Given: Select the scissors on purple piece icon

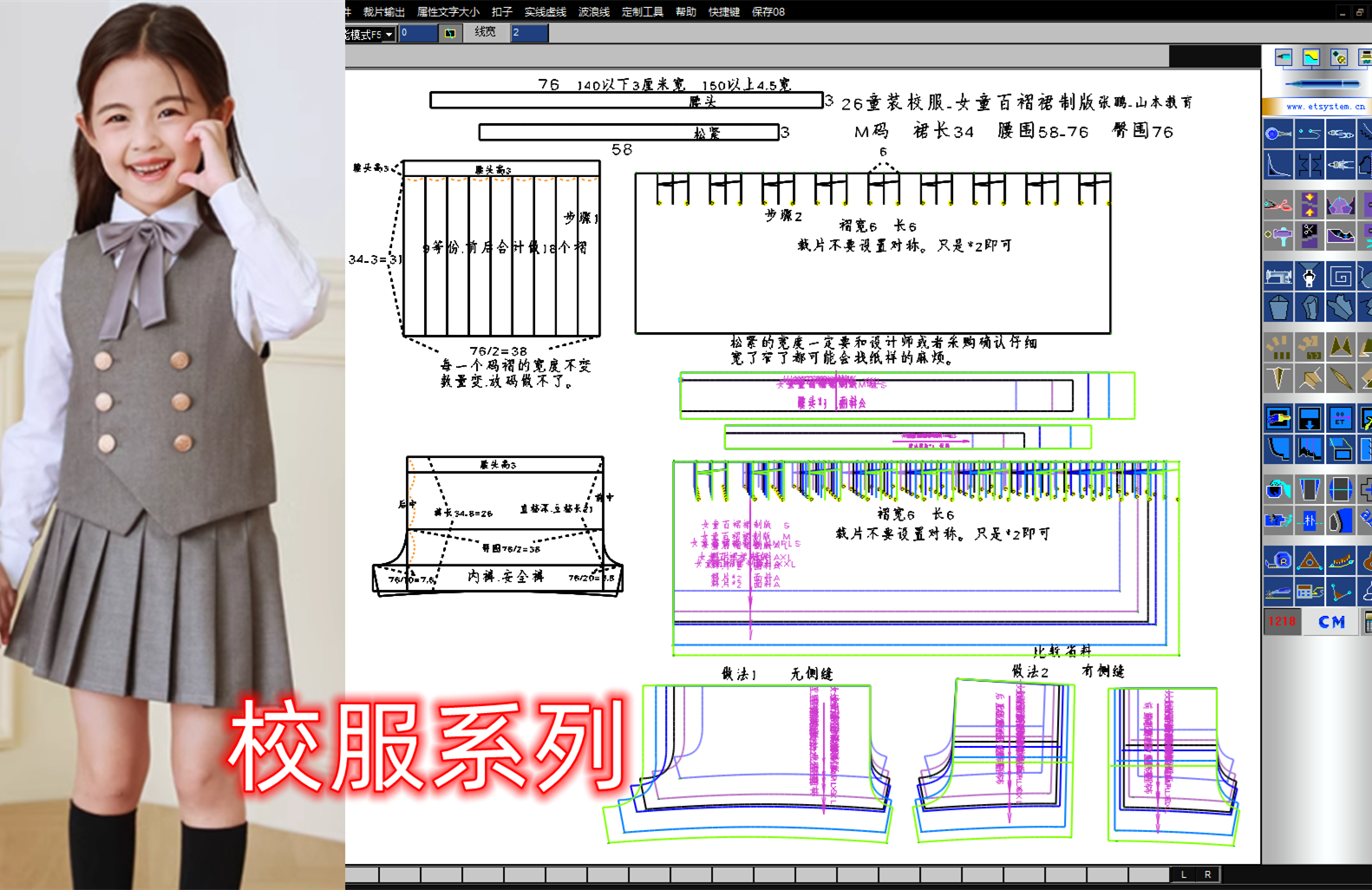Looking at the screenshot, I should 1310,235.
